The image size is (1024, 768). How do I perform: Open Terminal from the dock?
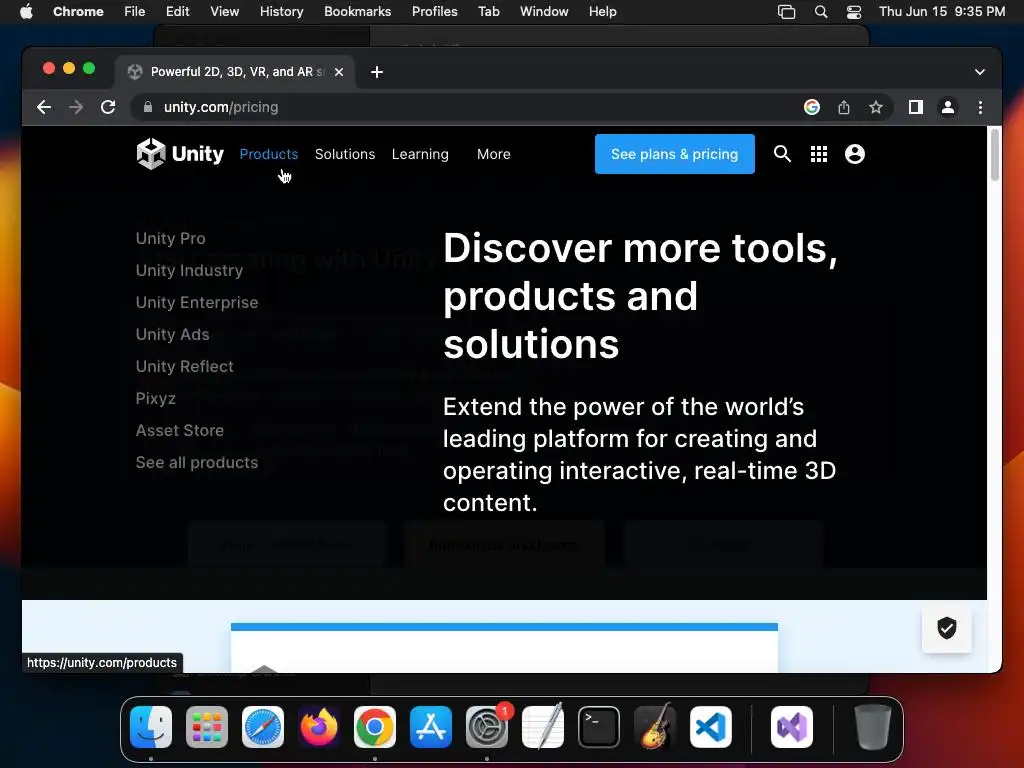[599, 727]
